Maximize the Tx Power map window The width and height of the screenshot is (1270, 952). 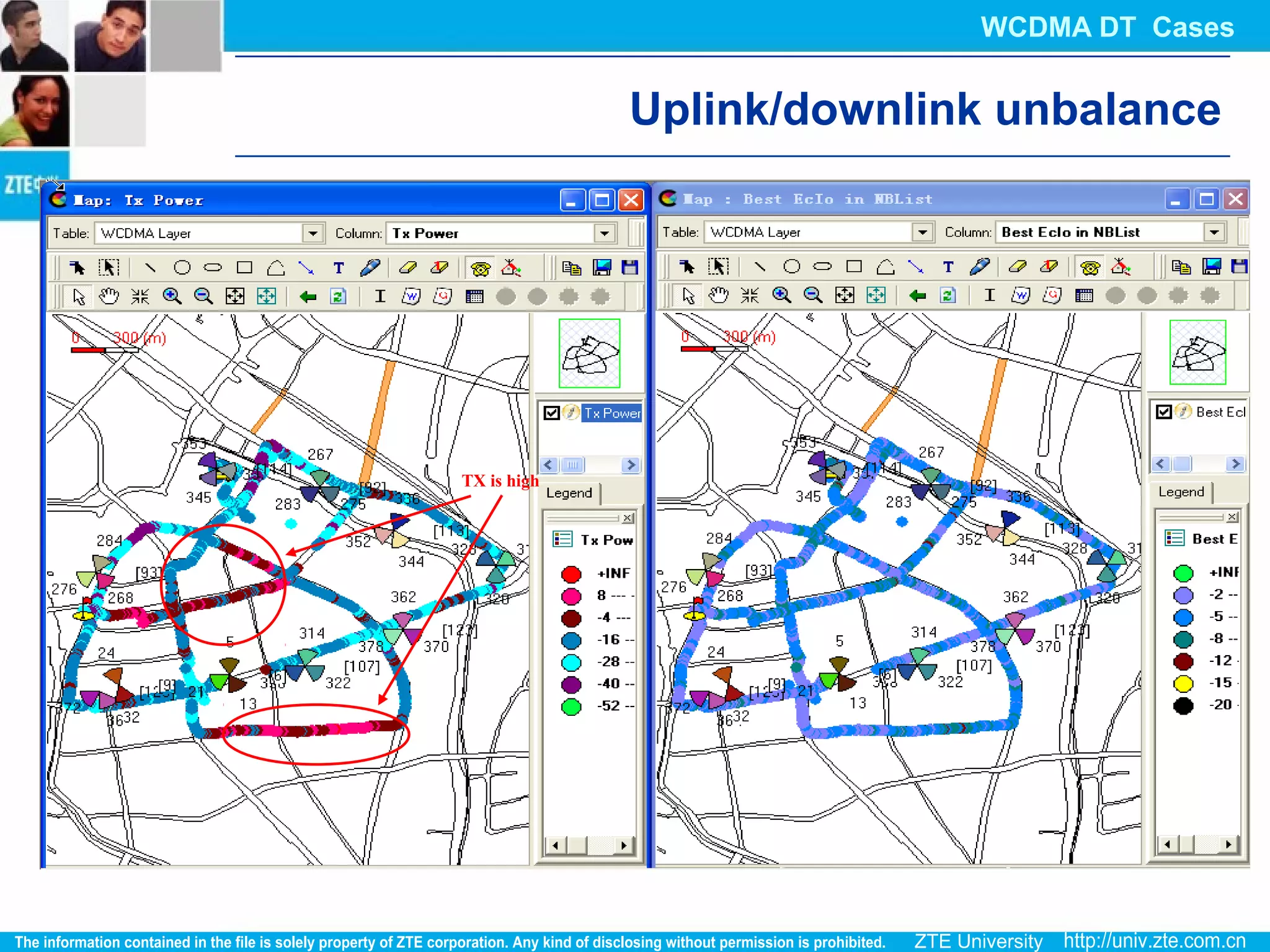tap(602, 200)
